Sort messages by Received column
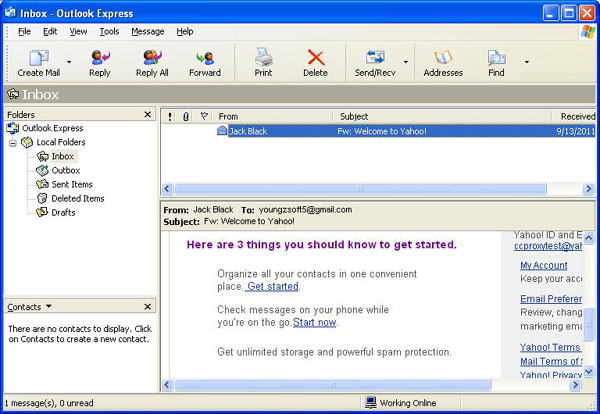This screenshot has height=414, width=600. click(x=574, y=116)
